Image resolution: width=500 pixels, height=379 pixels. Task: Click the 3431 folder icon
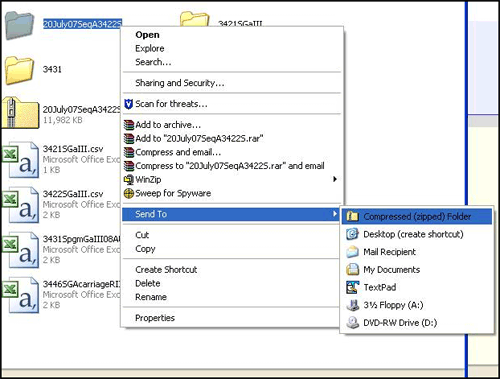[20, 70]
